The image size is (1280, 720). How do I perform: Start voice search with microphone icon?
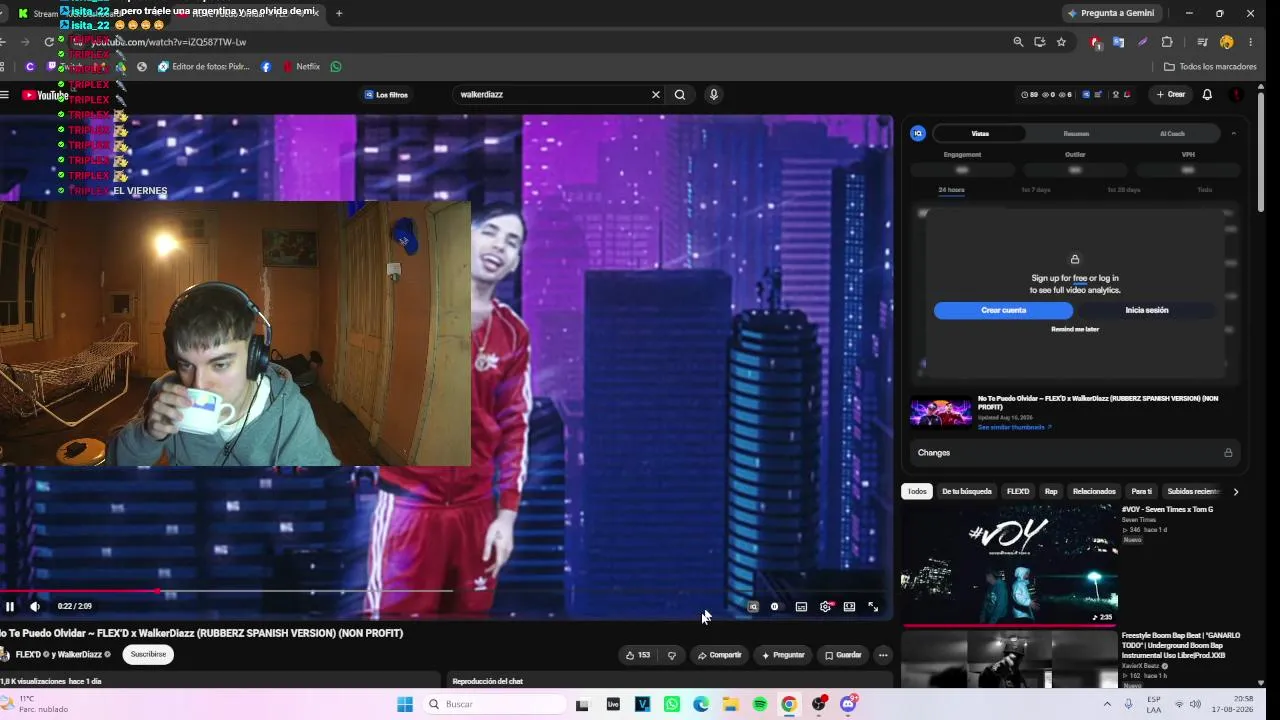click(713, 94)
